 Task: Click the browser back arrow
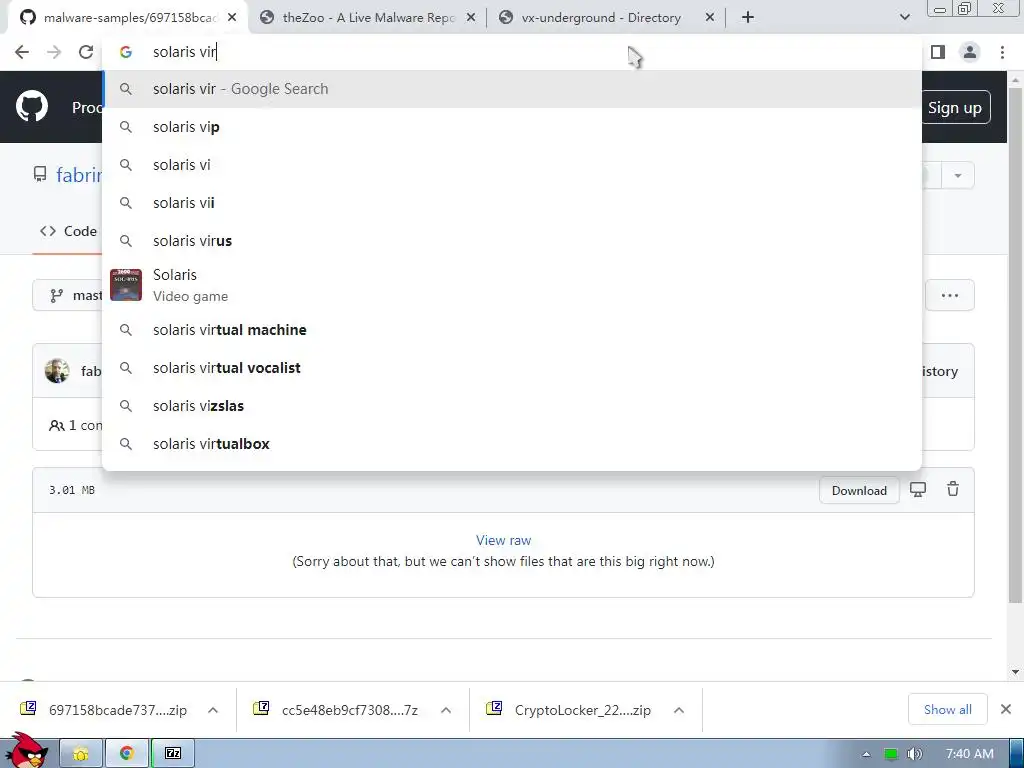pos(22,52)
